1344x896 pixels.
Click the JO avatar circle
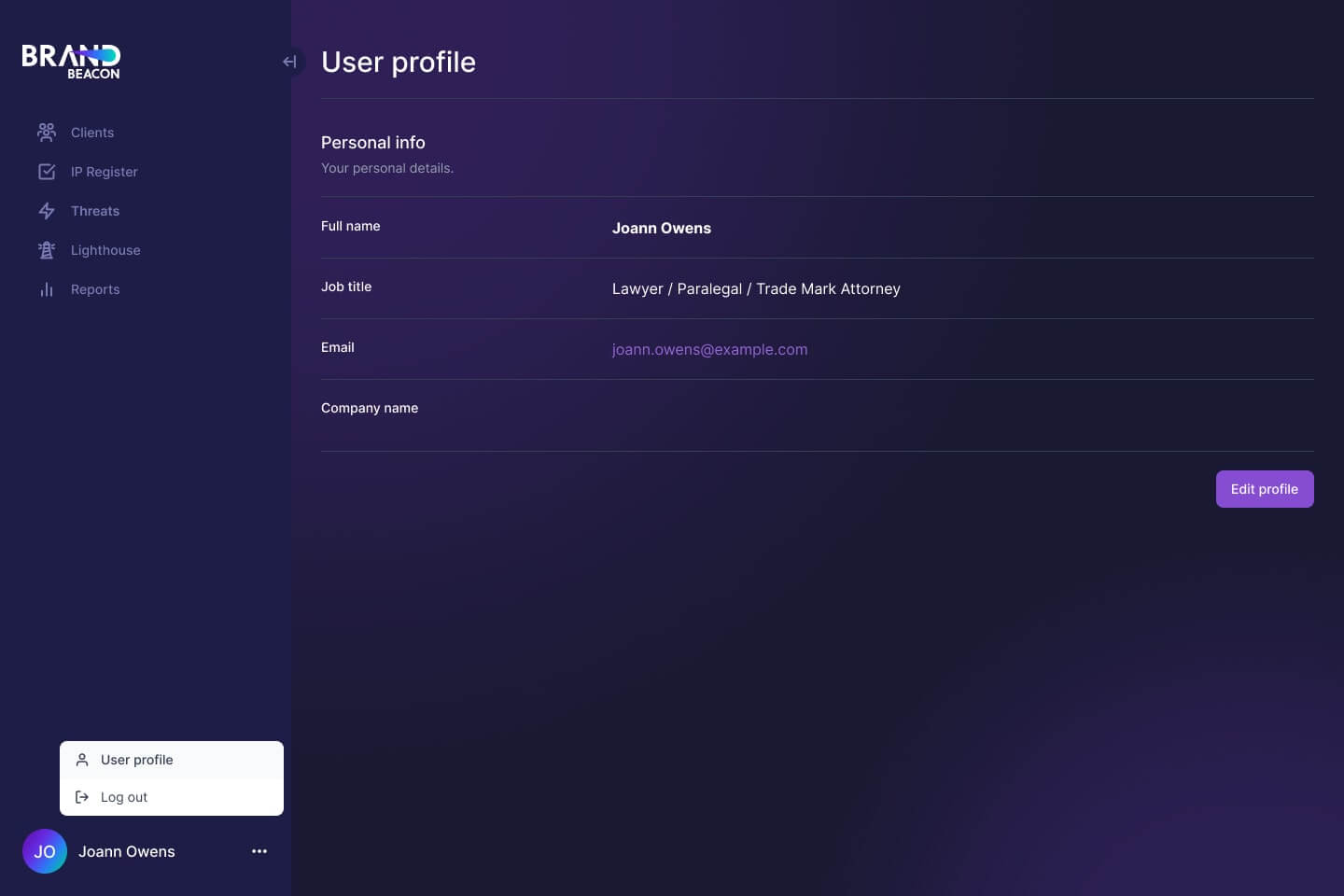45,851
